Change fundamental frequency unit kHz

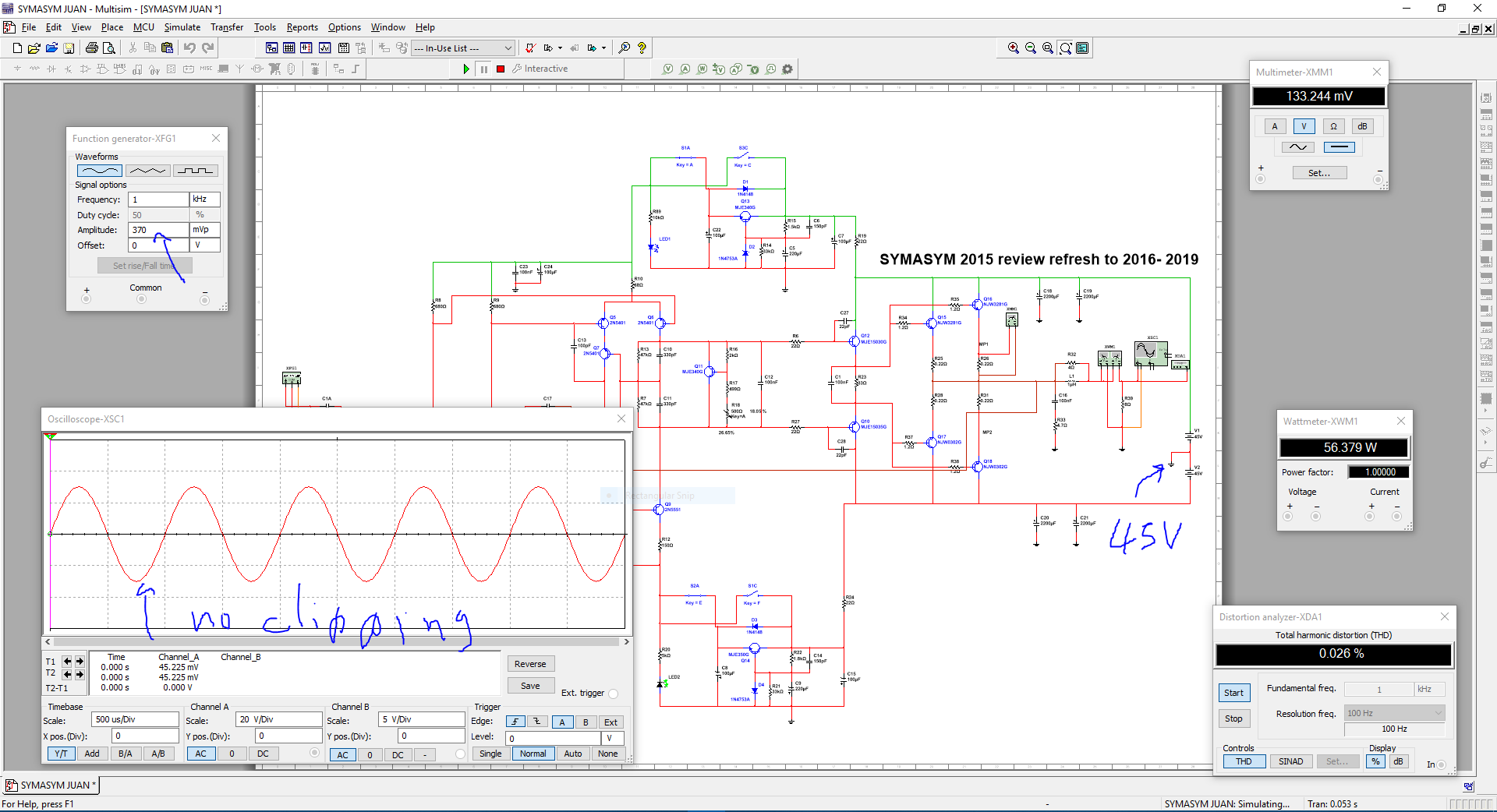1430,690
